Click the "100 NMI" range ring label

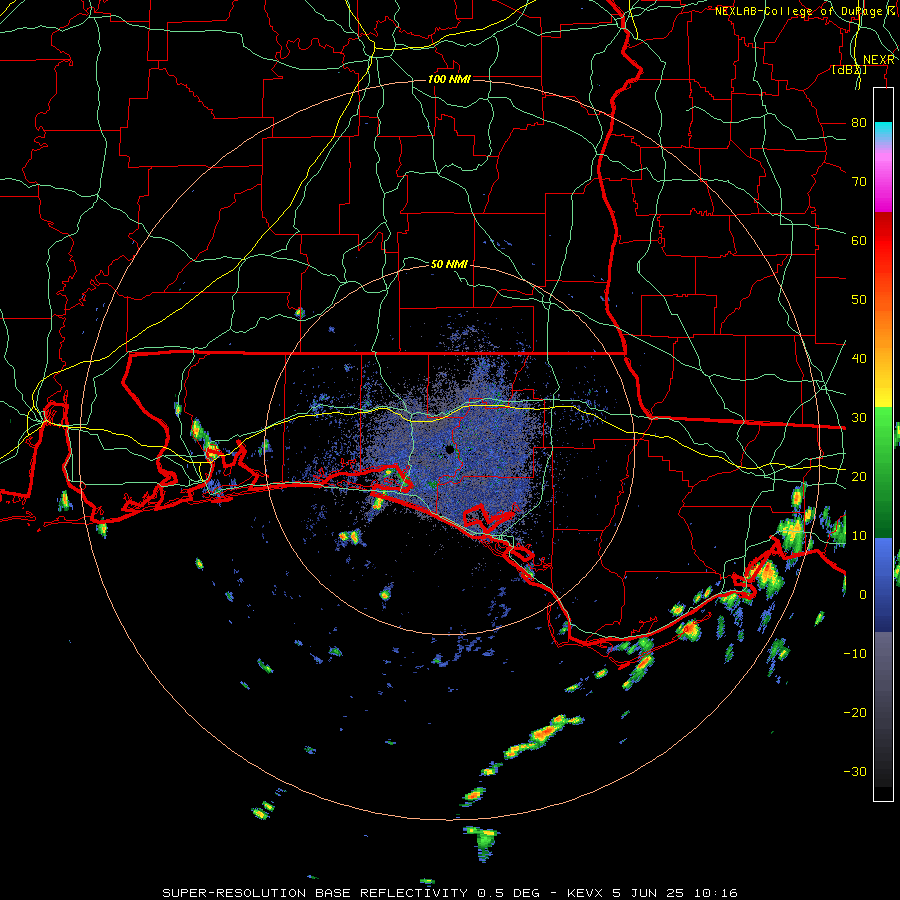point(449,79)
